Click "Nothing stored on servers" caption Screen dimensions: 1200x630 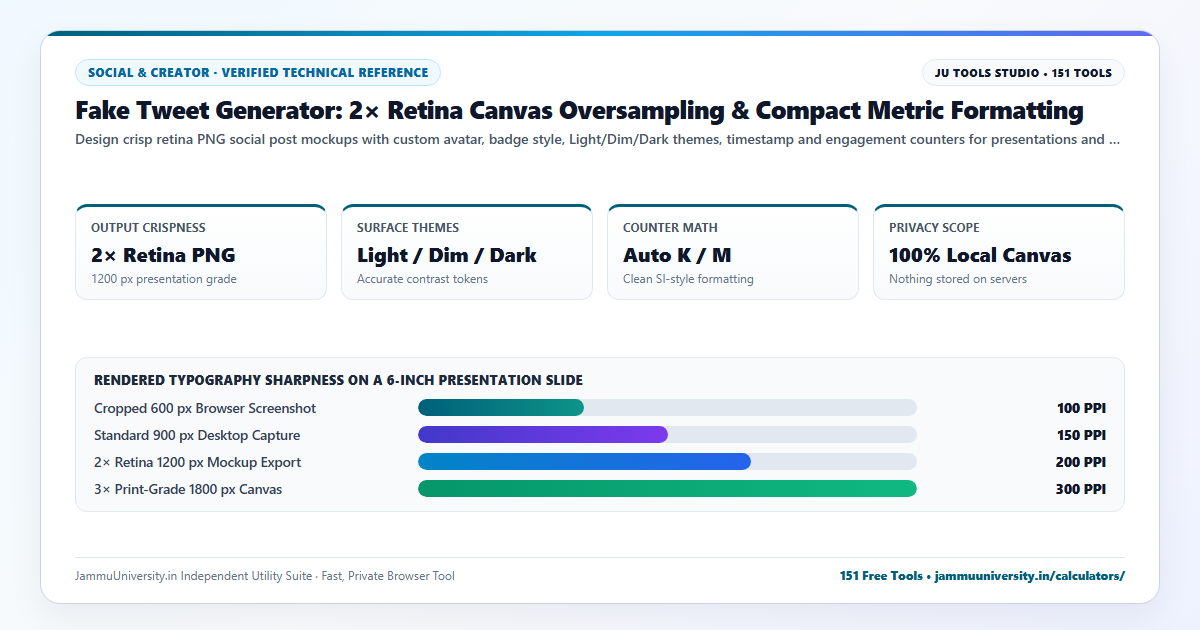coord(958,279)
